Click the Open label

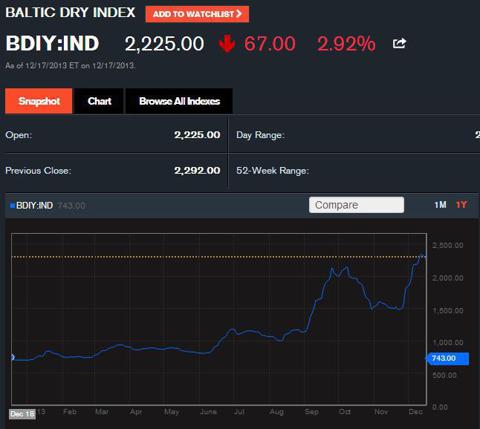(18, 135)
